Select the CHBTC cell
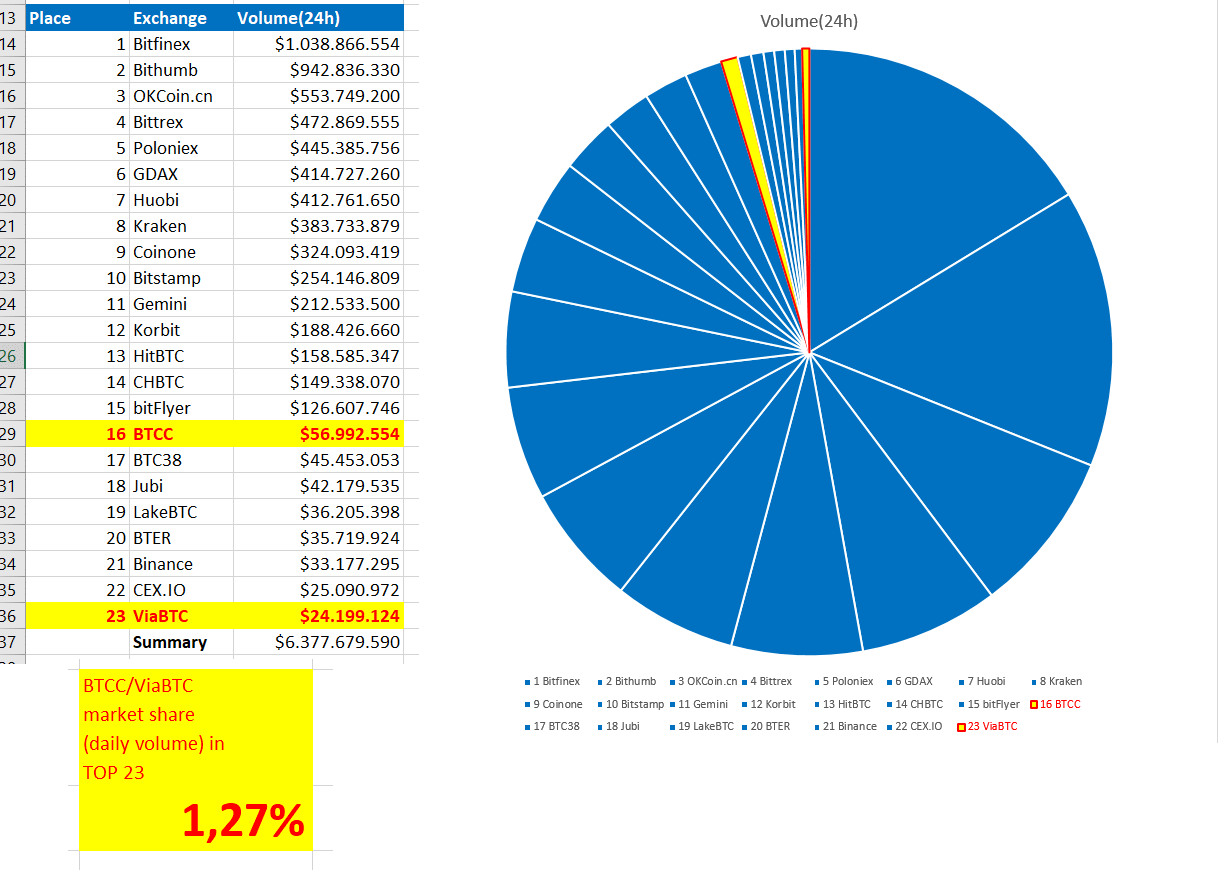Screen dimensions: 1218x893 click(181, 382)
